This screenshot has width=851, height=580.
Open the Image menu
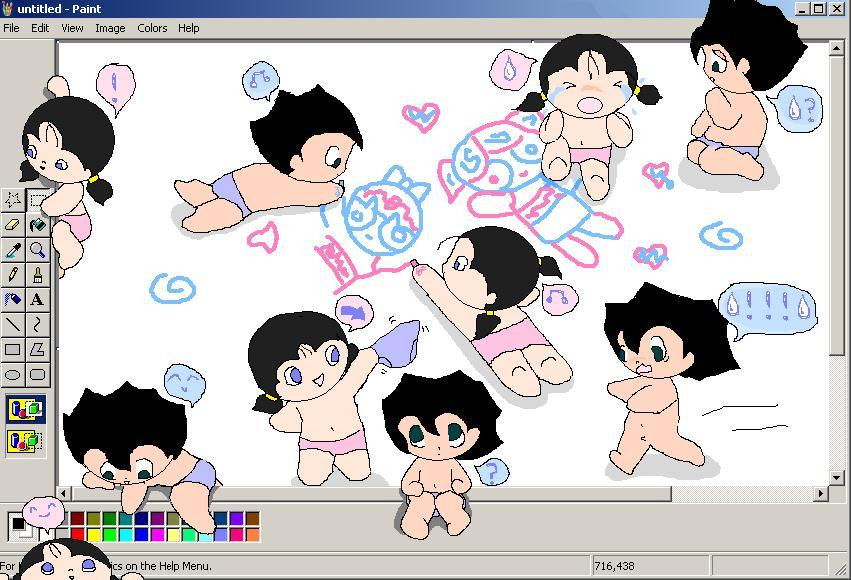110,28
